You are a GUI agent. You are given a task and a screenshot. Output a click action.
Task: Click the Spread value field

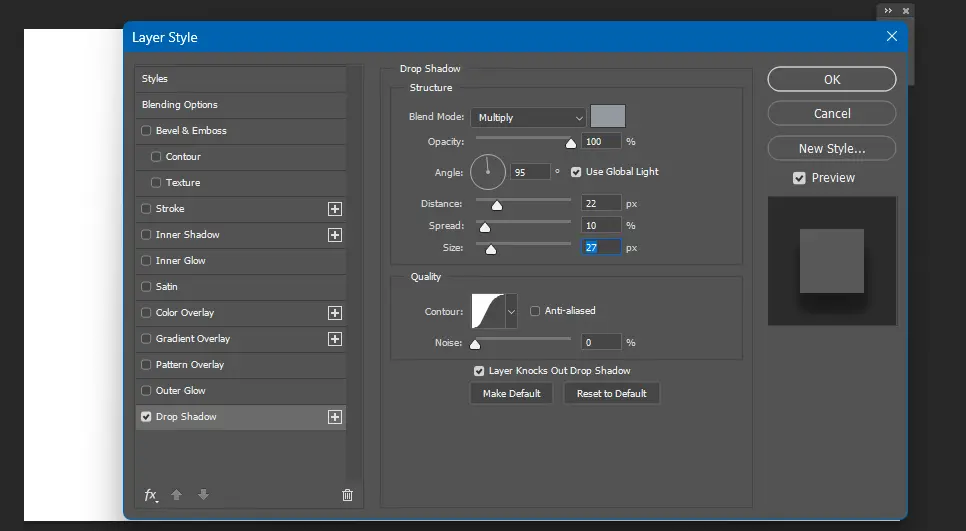click(601, 225)
